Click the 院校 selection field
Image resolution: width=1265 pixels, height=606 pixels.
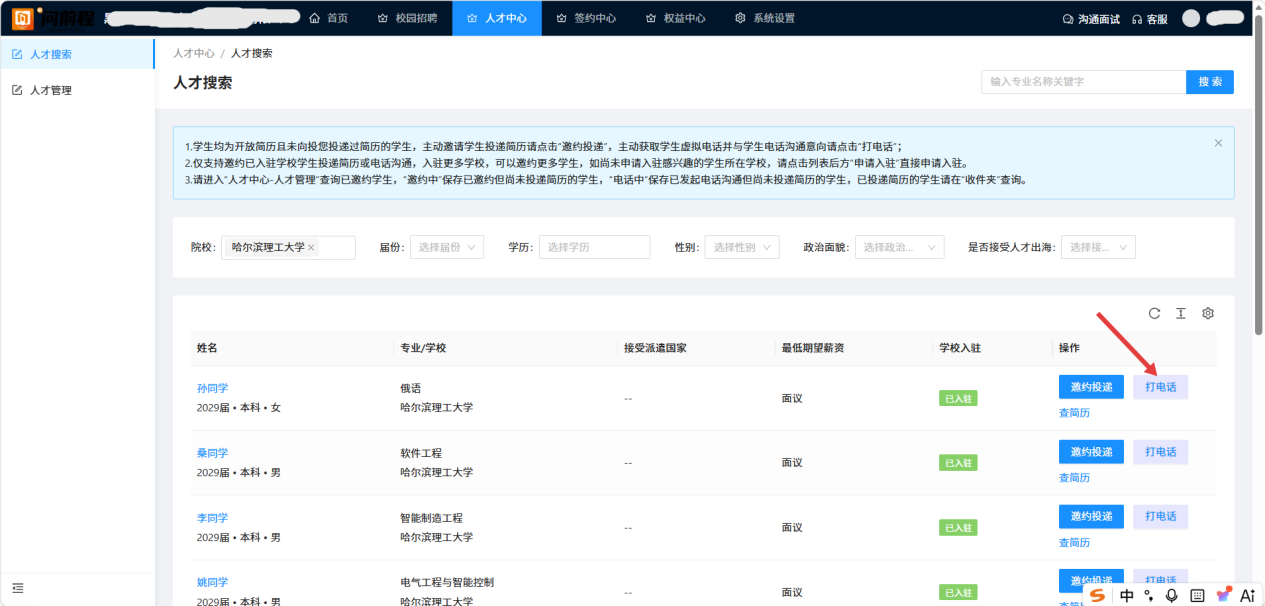288,247
